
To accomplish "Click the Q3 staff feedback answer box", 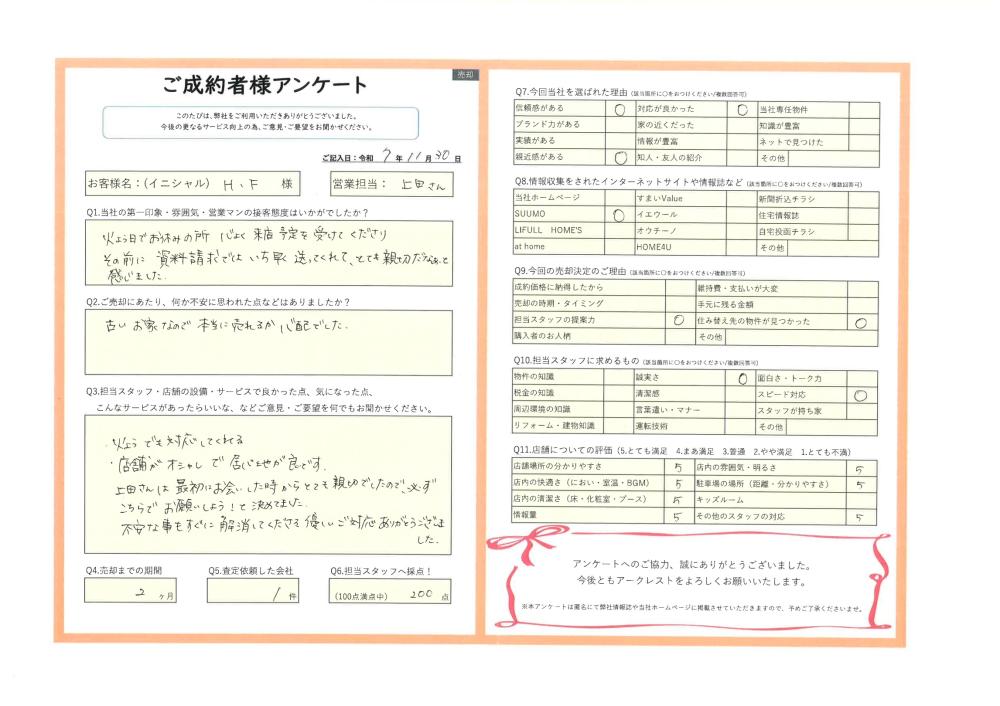I will pyautogui.click(x=268, y=484).
